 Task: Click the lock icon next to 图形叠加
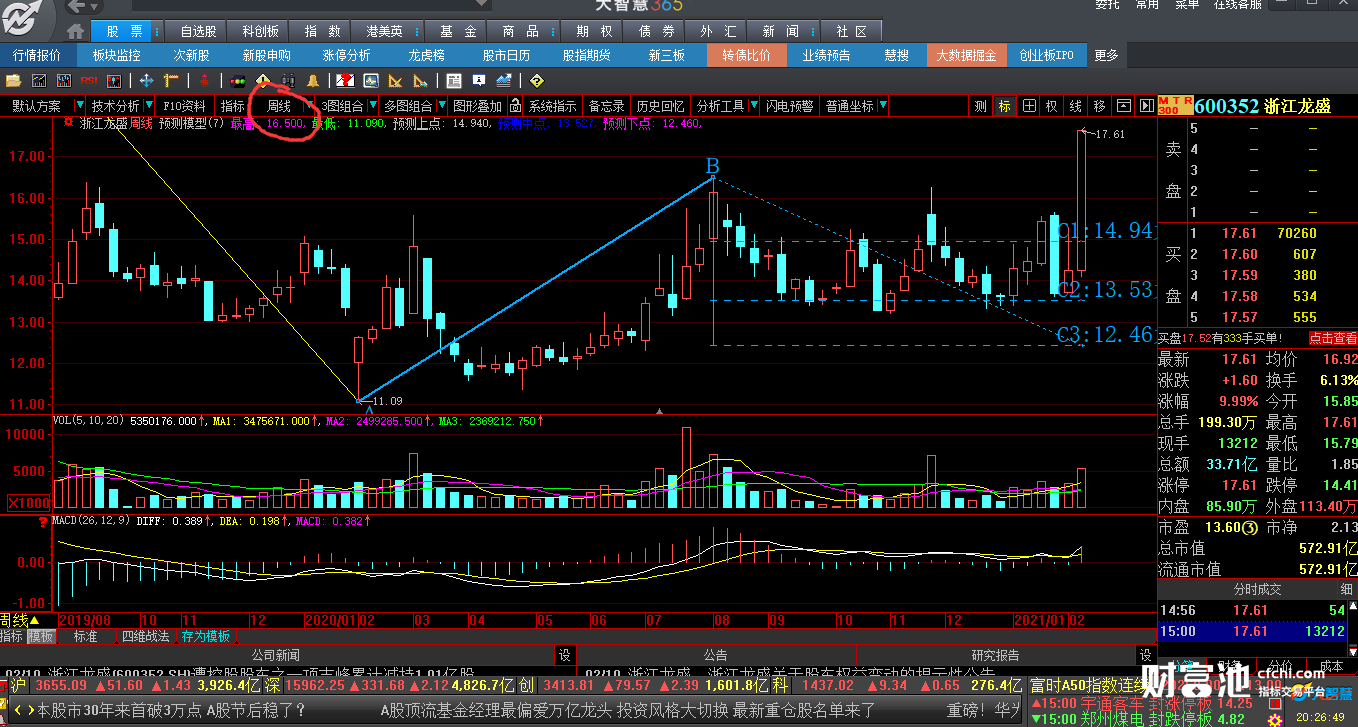(515, 106)
